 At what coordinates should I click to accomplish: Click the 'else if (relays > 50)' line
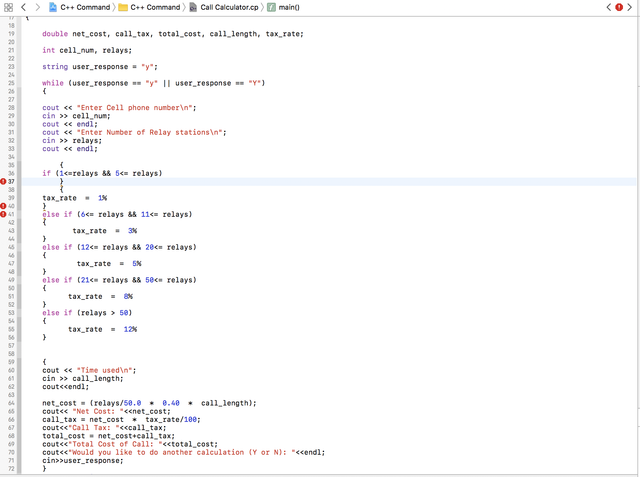click(87, 313)
